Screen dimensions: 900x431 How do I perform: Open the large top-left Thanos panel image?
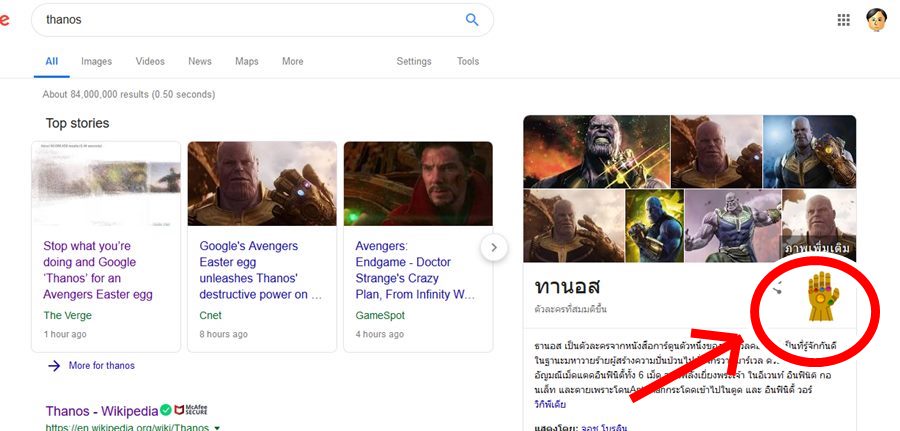pyautogui.click(x=597, y=152)
